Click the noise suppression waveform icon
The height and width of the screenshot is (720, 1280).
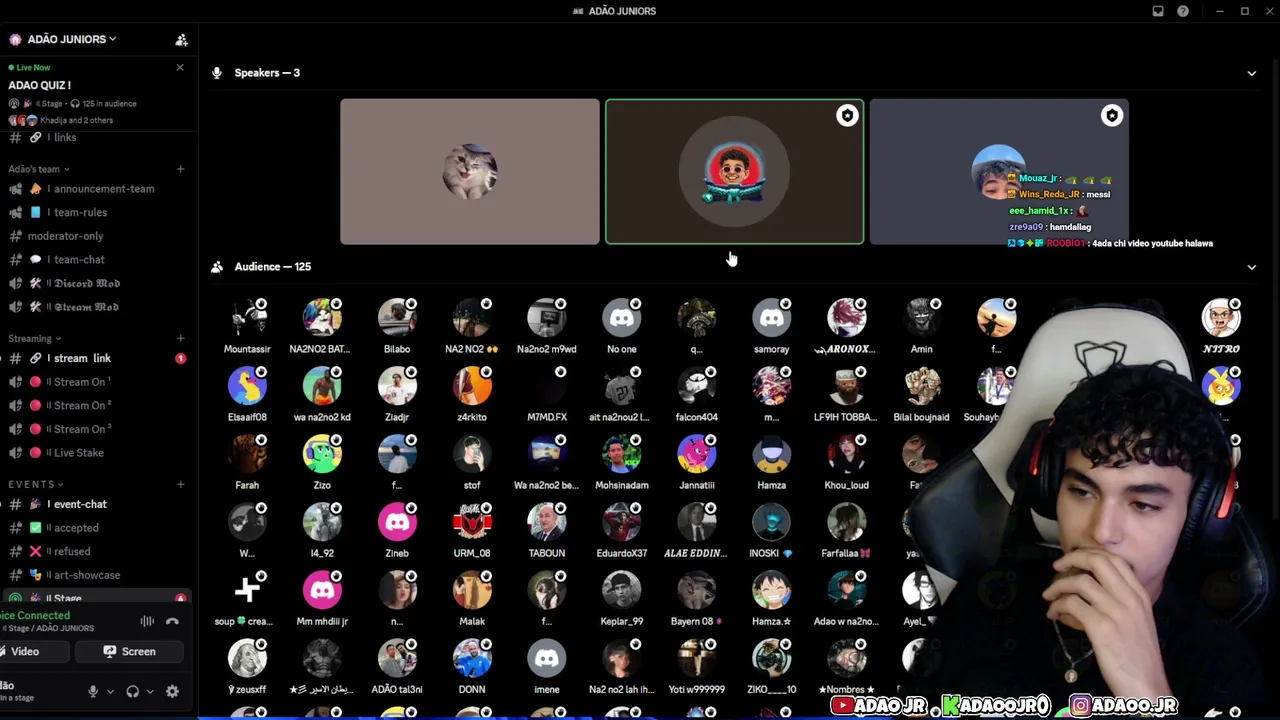click(147, 622)
